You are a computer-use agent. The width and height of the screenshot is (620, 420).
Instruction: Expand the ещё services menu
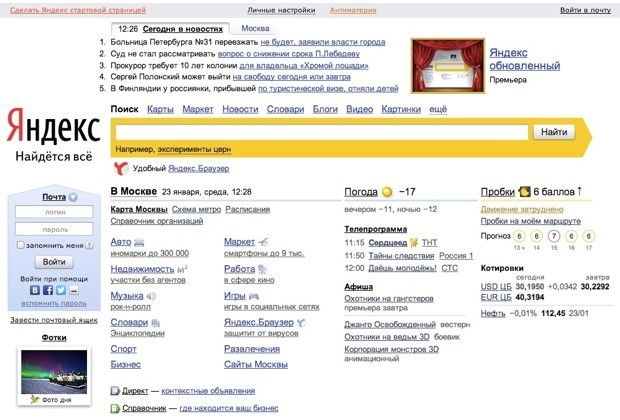[x=438, y=109]
